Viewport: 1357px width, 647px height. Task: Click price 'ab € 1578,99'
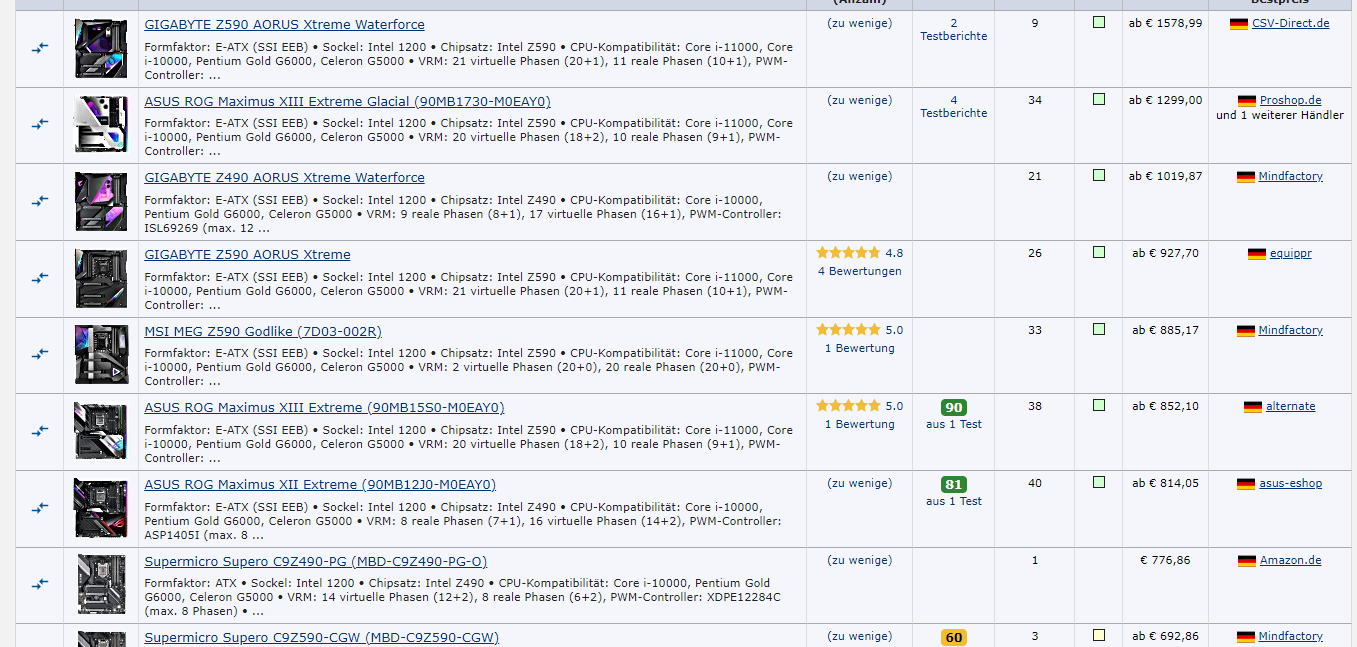click(1166, 23)
